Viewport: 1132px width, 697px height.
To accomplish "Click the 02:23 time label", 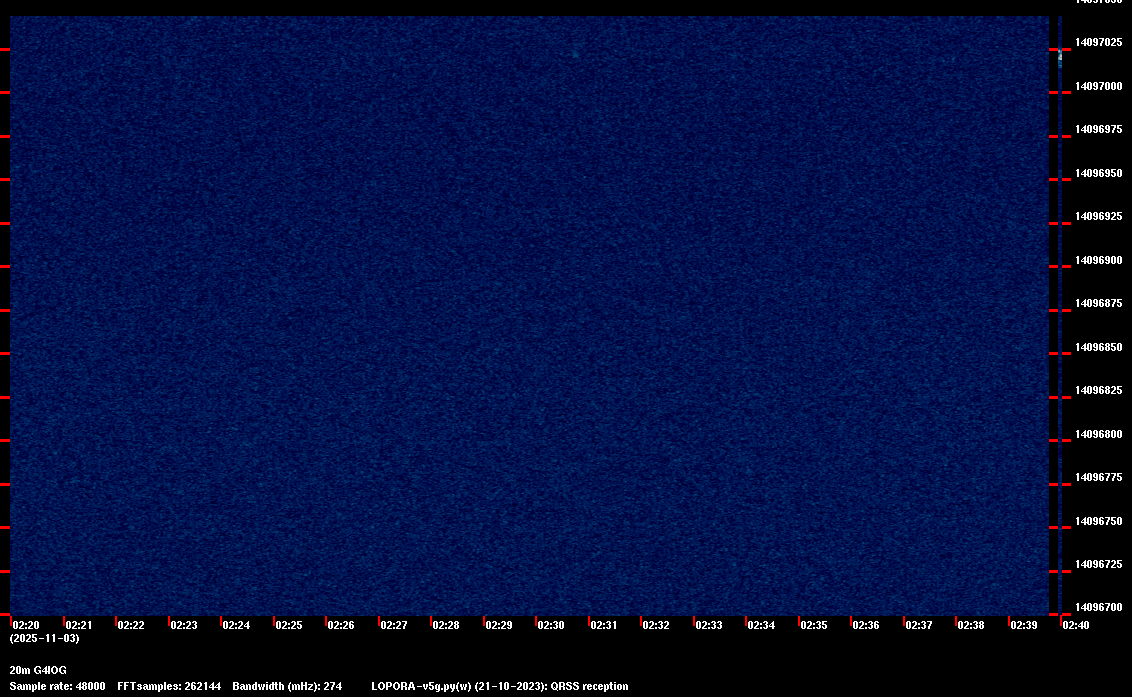I will coord(183,625).
